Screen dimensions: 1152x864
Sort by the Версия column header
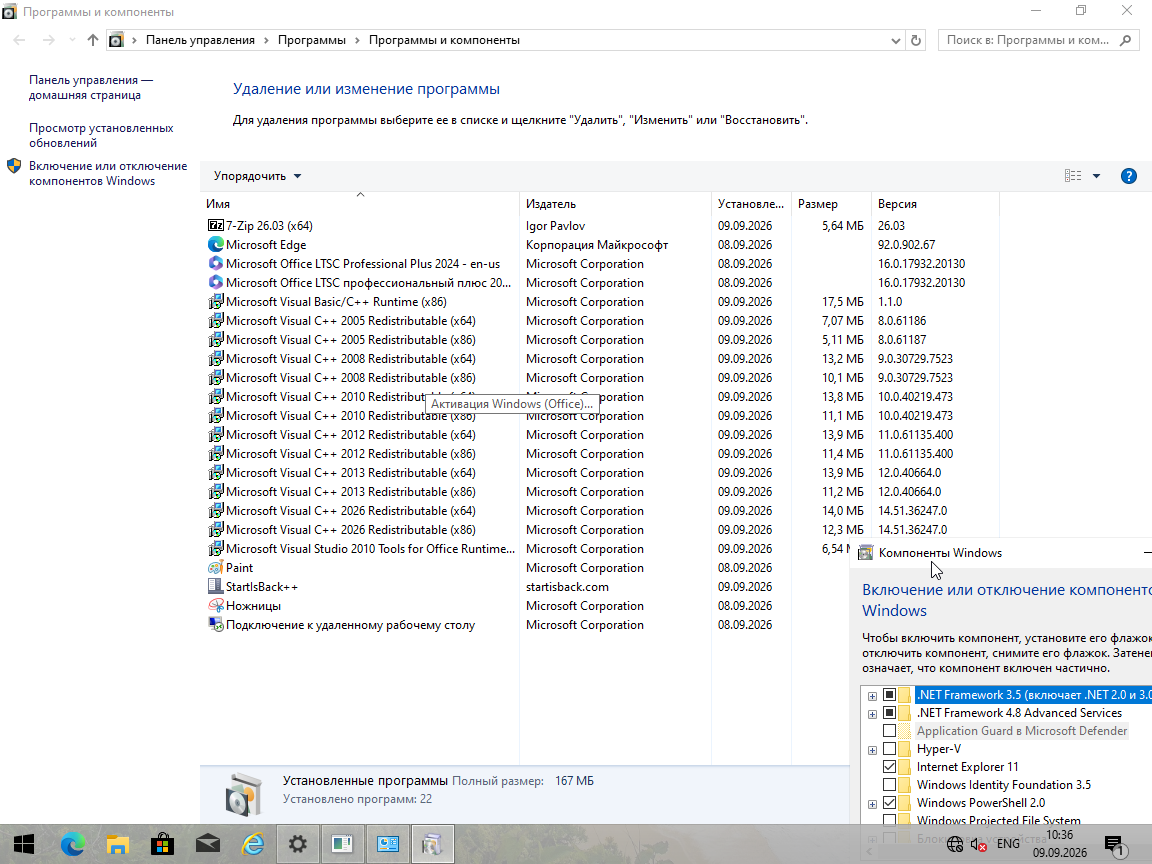(935, 204)
